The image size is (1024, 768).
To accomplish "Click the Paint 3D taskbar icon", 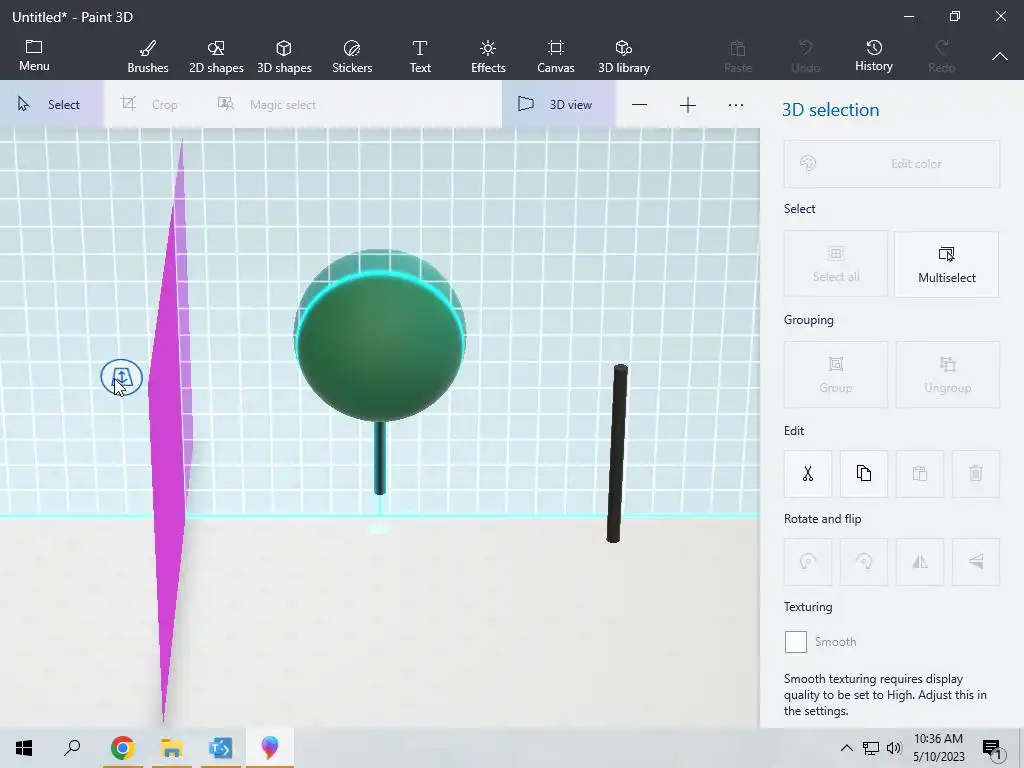I will pyautogui.click(x=270, y=748).
